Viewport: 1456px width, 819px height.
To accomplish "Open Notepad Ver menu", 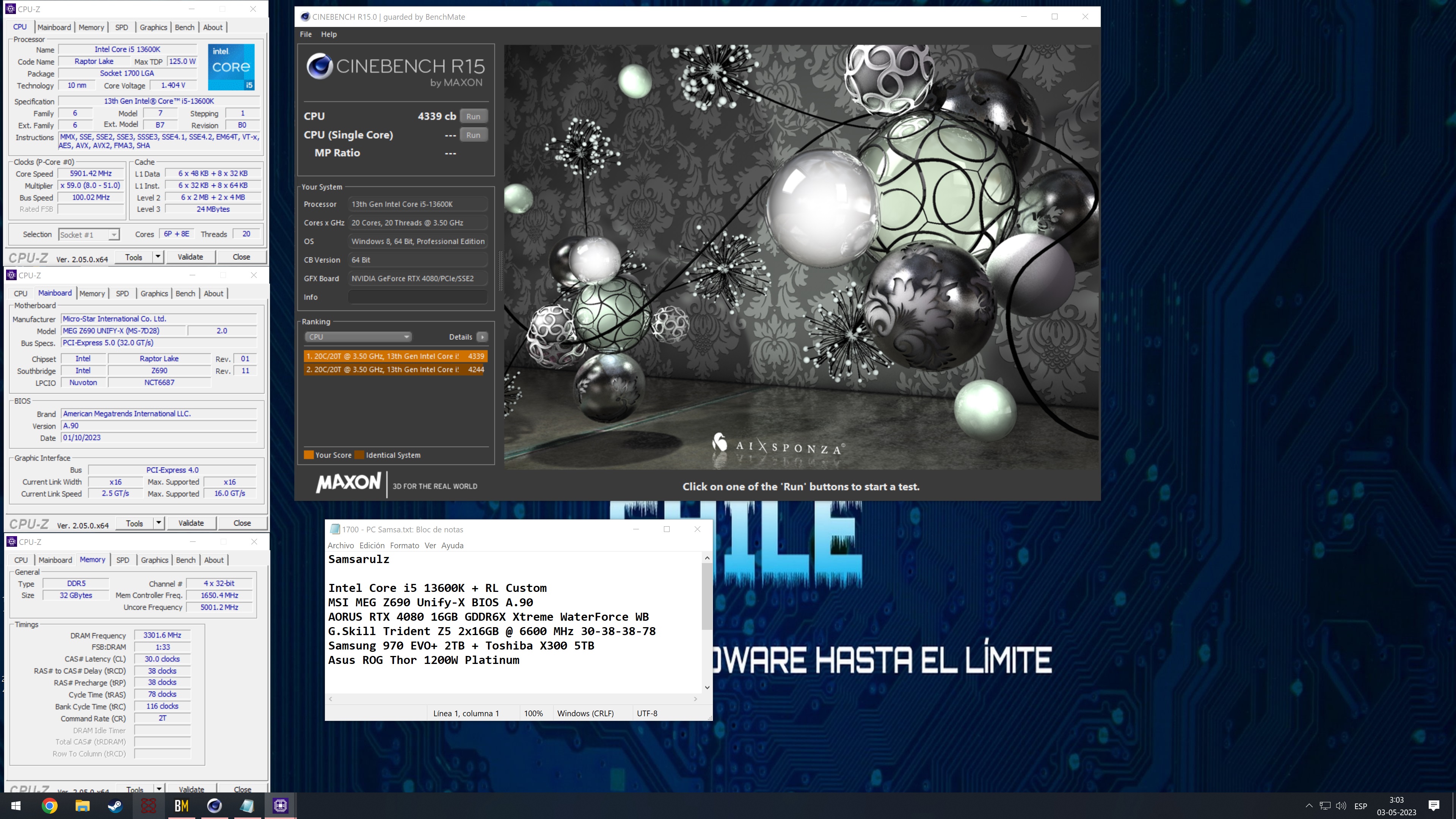I will (430, 546).
